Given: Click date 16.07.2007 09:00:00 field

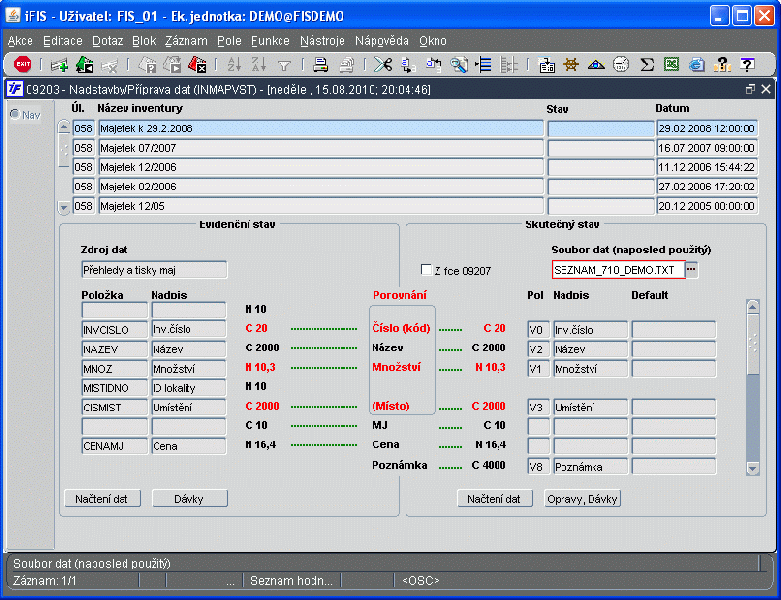Looking at the screenshot, I should pos(707,148).
